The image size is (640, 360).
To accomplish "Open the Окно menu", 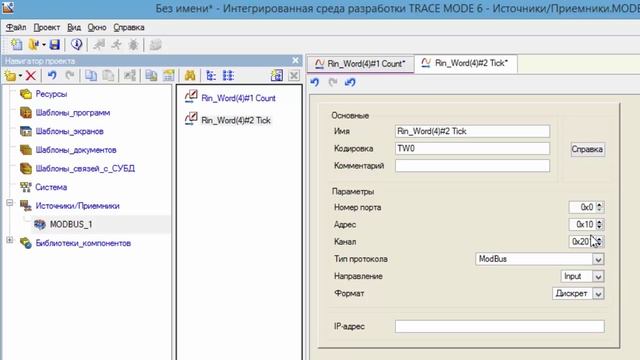I will pos(97,27).
